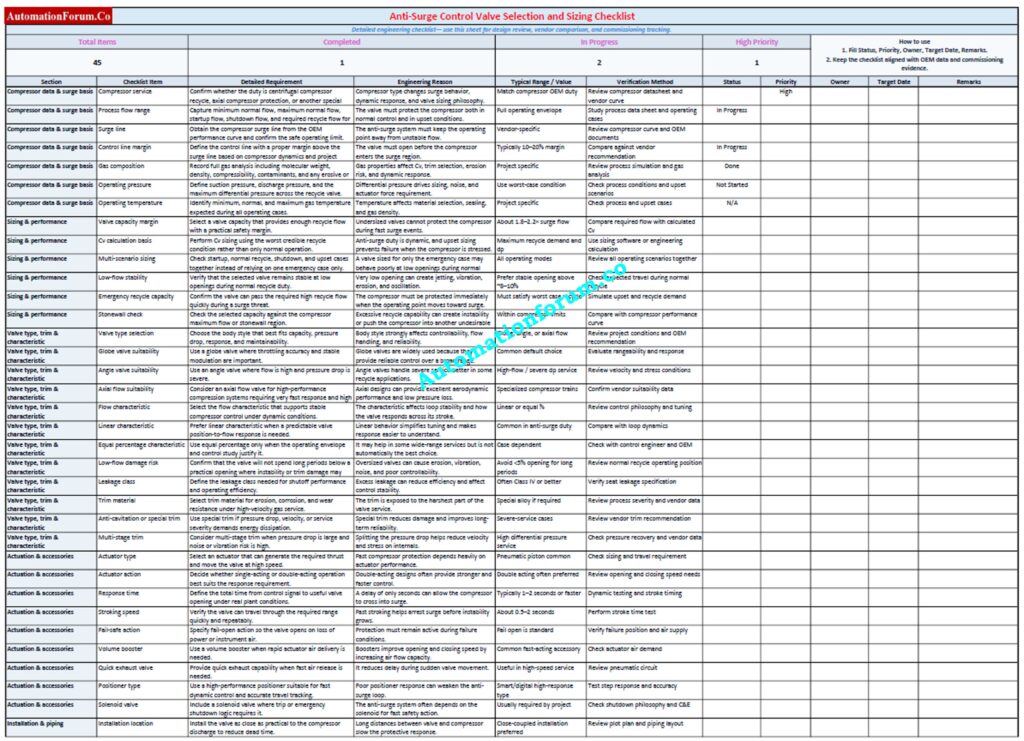Image resolution: width=1024 pixels, height=741 pixels.
Task: Select the Typical Range / Value column header
Action: point(541,82)
